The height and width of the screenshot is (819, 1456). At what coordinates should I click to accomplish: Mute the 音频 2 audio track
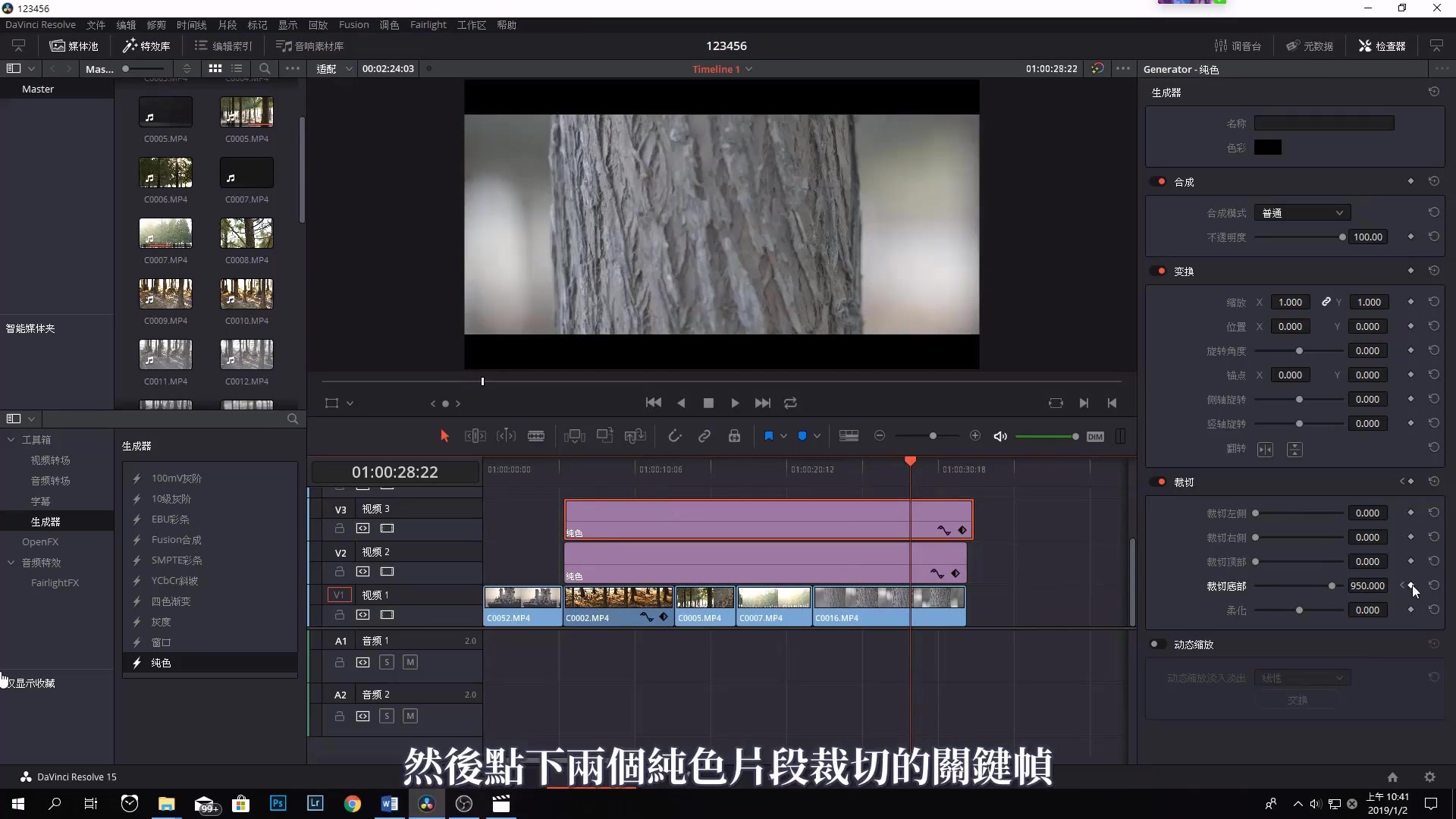[410, 715]
